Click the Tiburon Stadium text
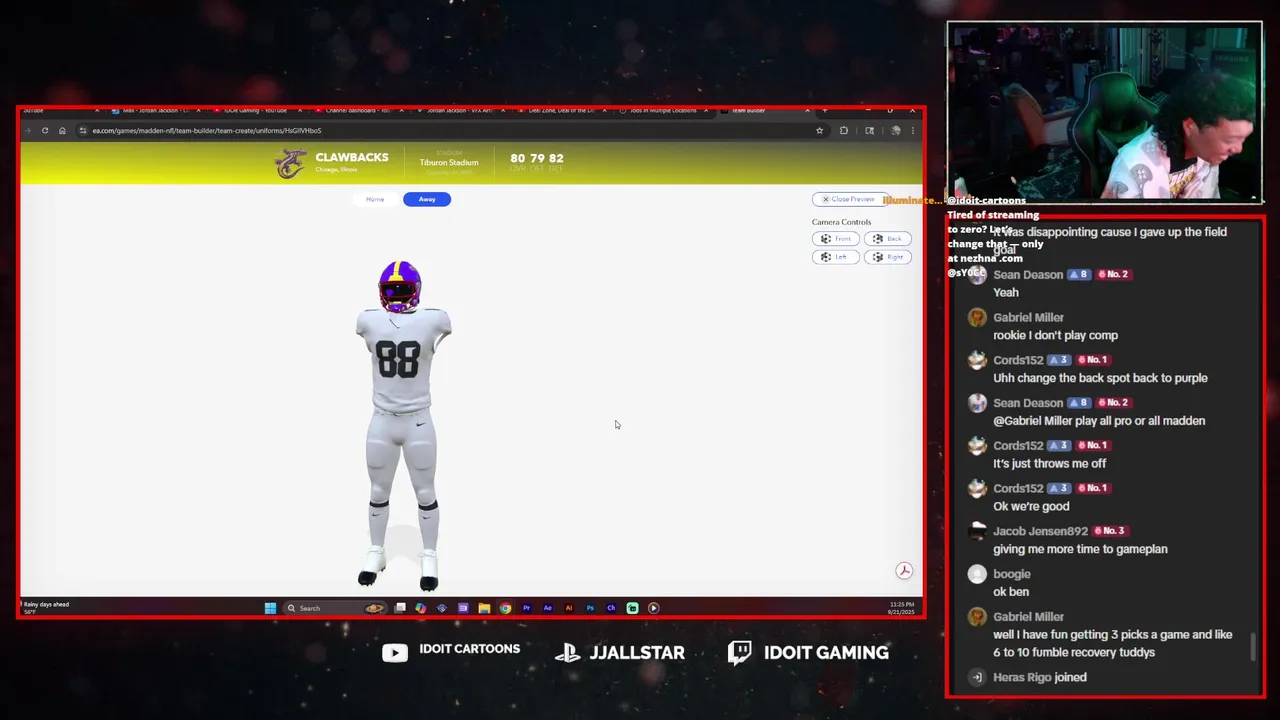The image size is (1280, 720). [x=449, y=162]
